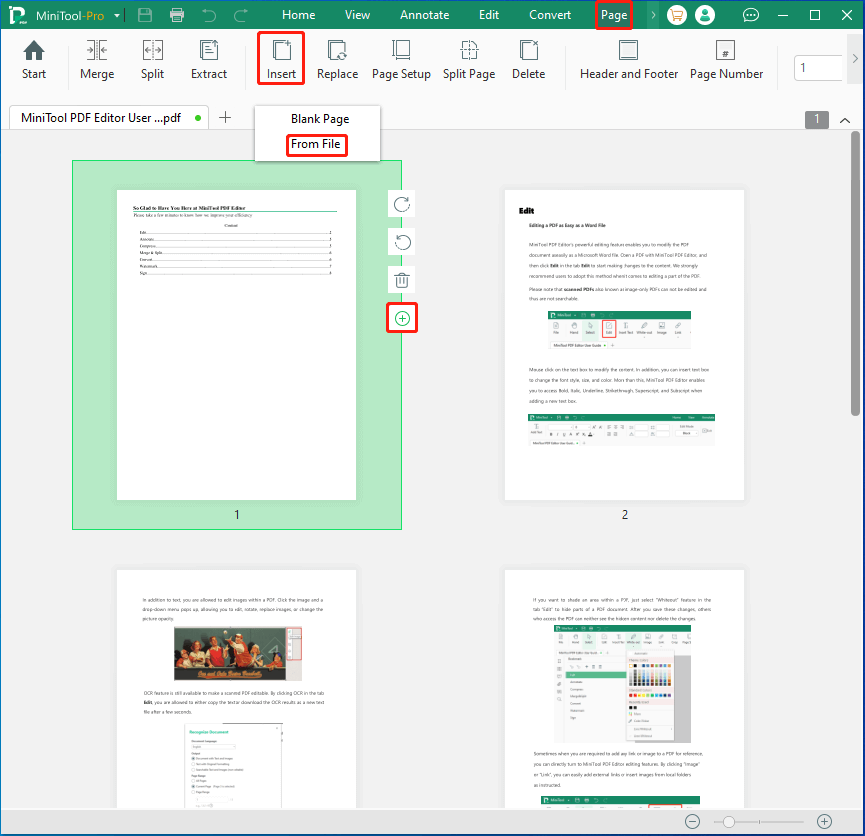The image size is (865, 836).
Task: Open the Convert tab
Action: point(550,15)
